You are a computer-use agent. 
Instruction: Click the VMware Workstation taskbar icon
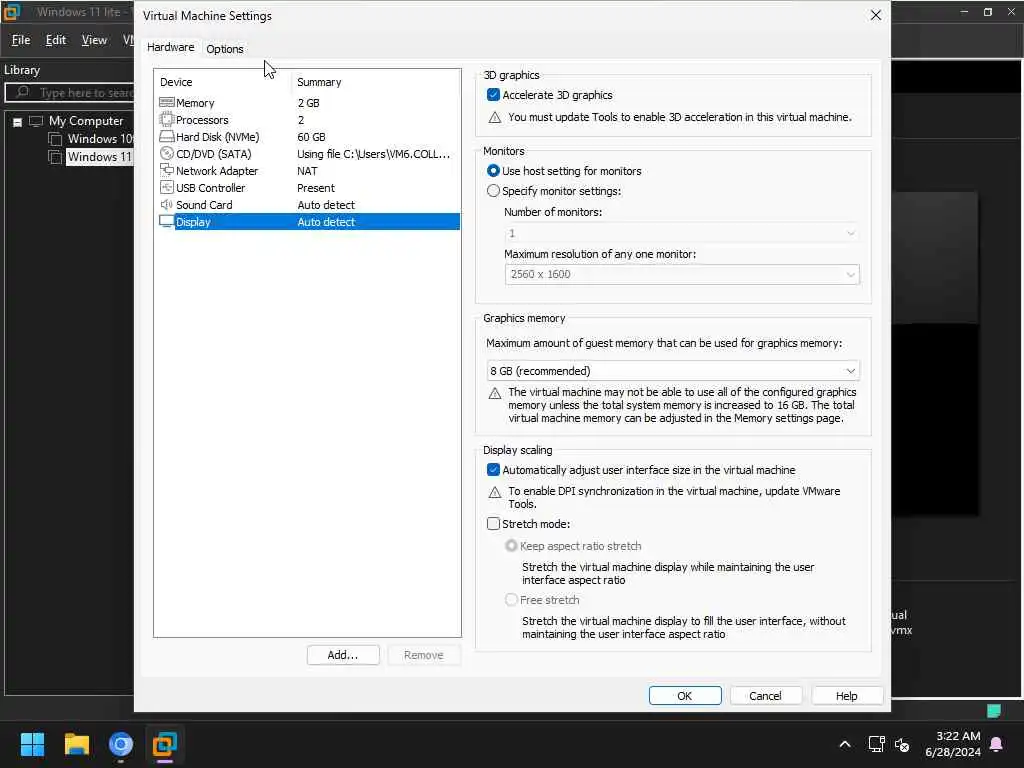[x=165, y=744]
